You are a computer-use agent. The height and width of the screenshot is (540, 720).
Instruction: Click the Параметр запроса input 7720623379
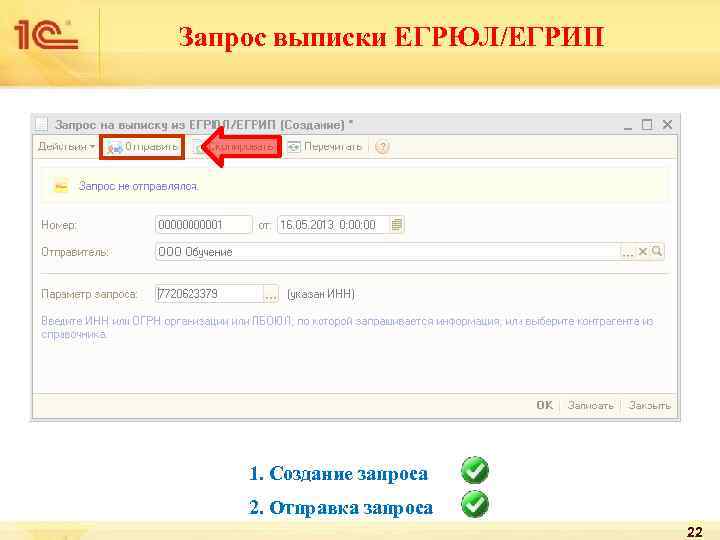209,294
